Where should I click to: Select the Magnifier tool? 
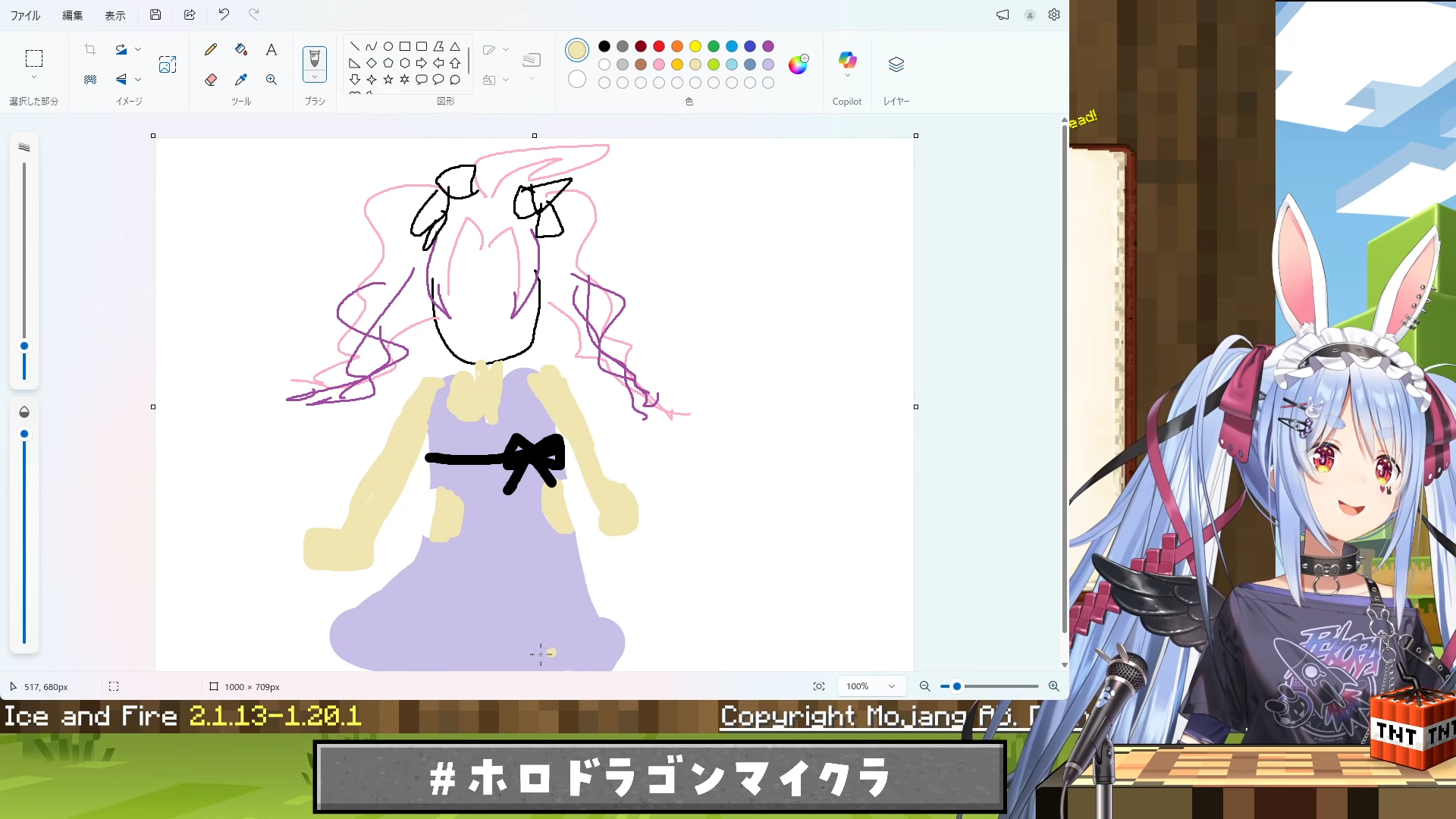tap(271, 80)
